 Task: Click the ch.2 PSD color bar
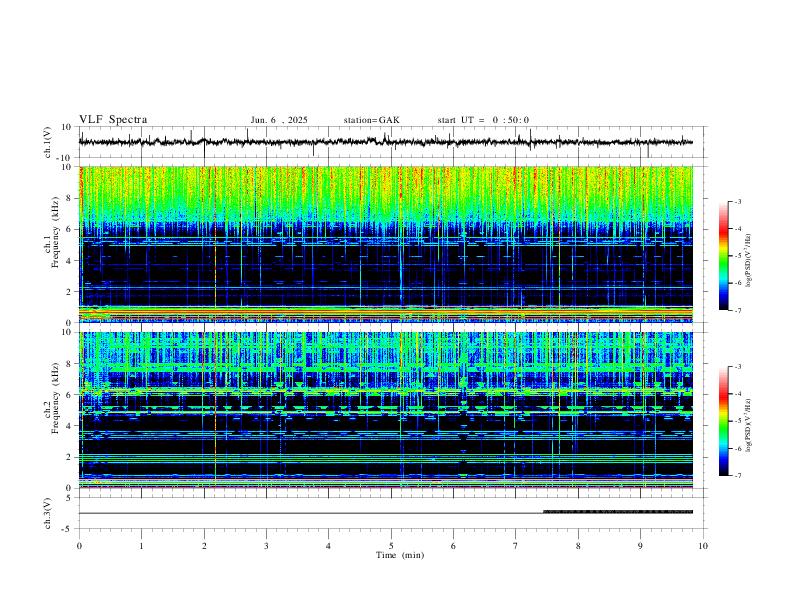pos(723,421)
